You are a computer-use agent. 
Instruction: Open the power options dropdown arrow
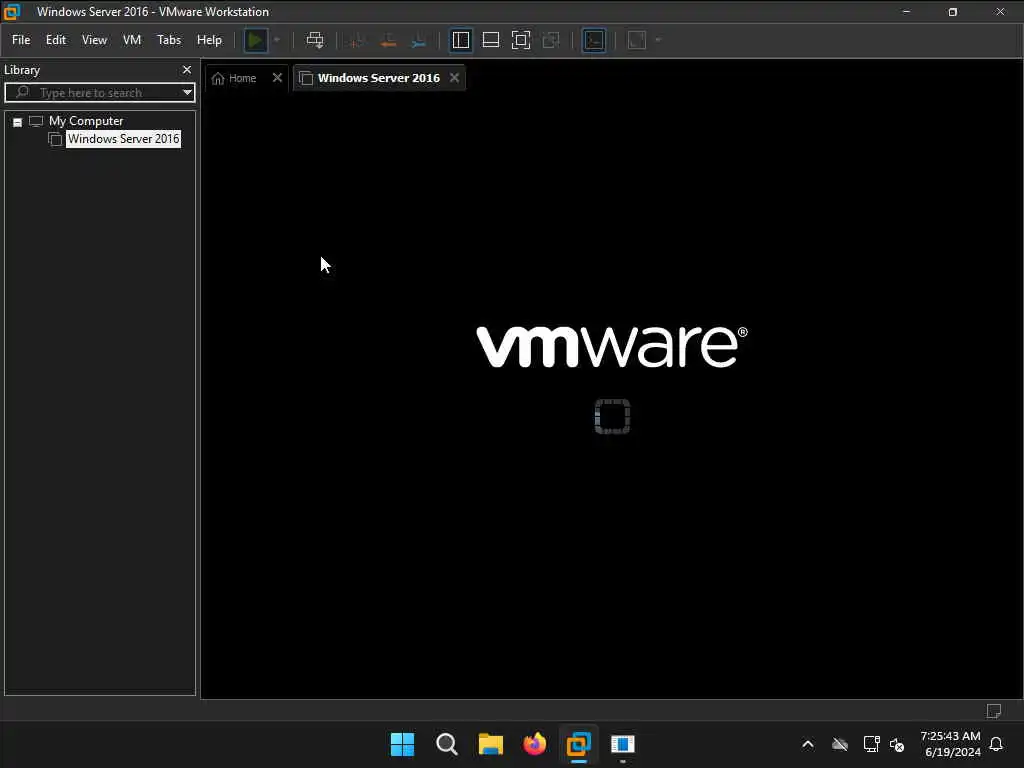[277, 40]
